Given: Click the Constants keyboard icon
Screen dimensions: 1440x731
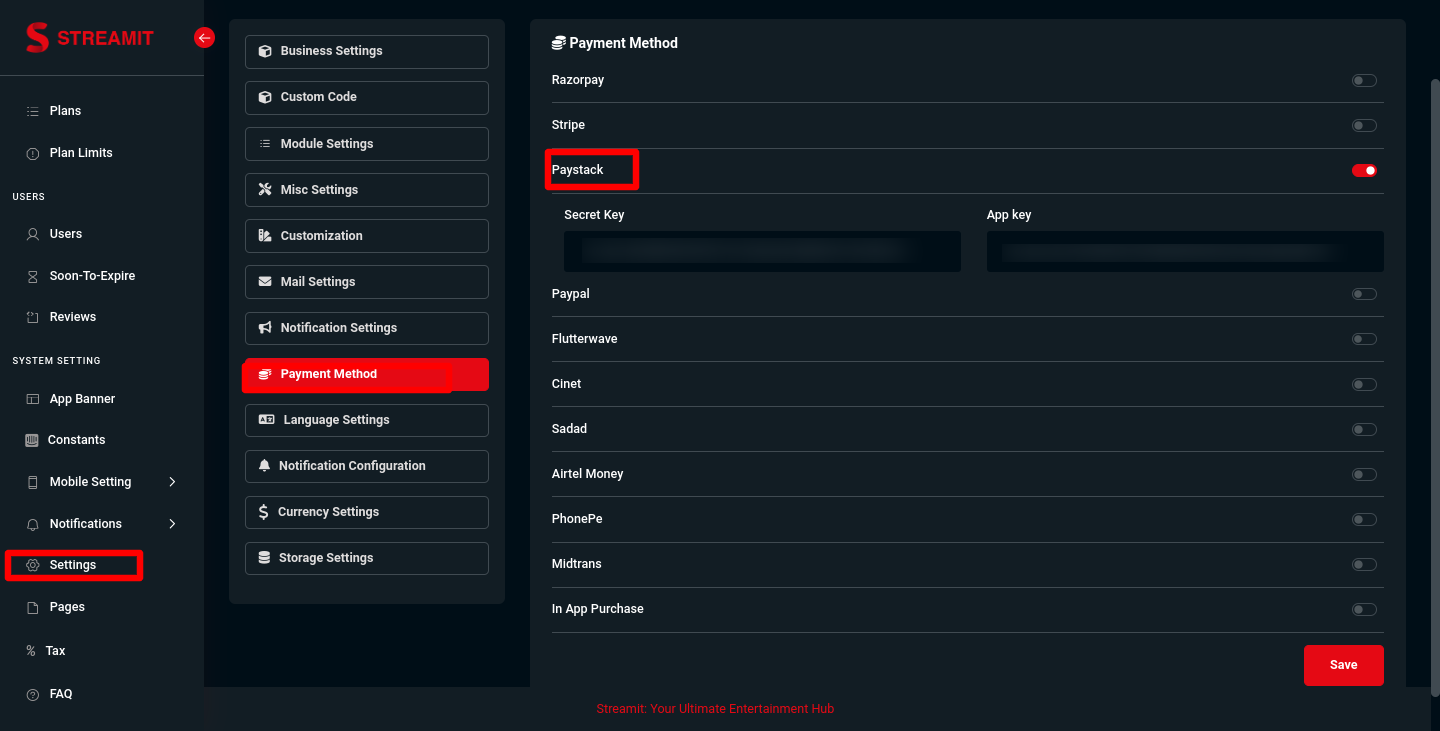Looking at the screenshot, I should coord(31,440).
